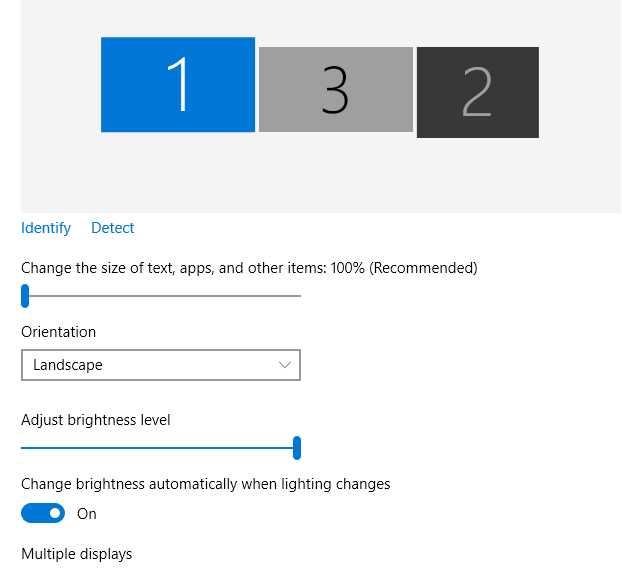Click the text size slider handle
This screenshot has width=622, height=569.
pos(25,296)
